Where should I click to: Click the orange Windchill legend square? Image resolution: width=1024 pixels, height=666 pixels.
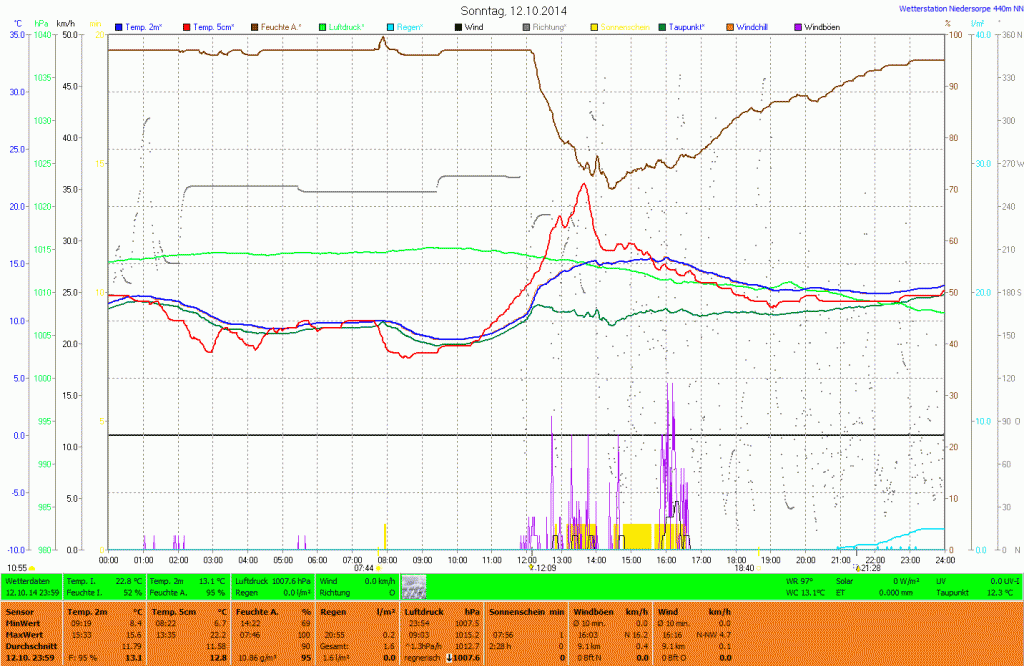pyautogui.click(x=730, y=26)
